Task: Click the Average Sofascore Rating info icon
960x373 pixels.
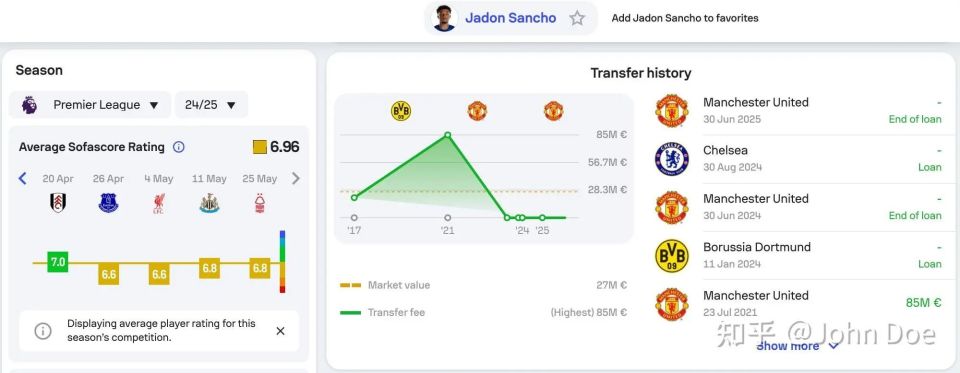Action: (x=179, y=147)
